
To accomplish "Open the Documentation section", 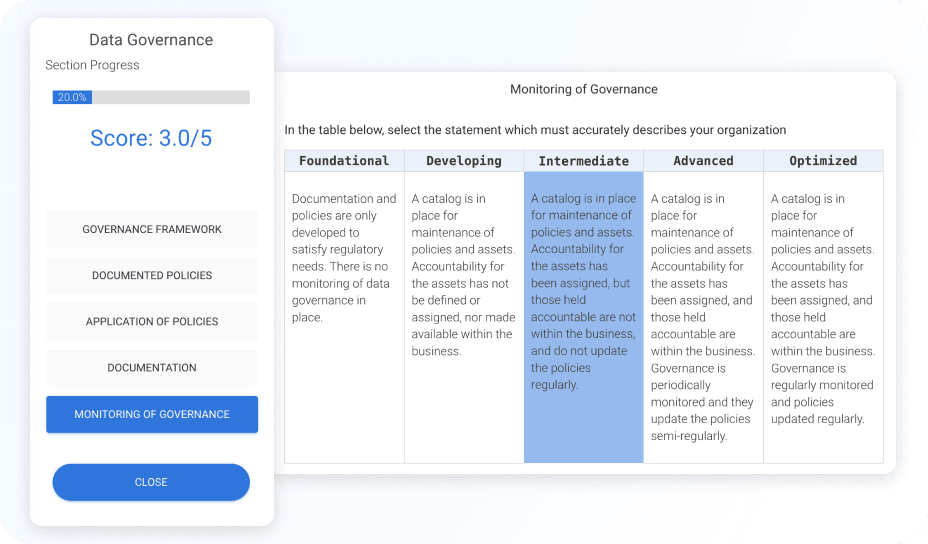I will 152,368.
